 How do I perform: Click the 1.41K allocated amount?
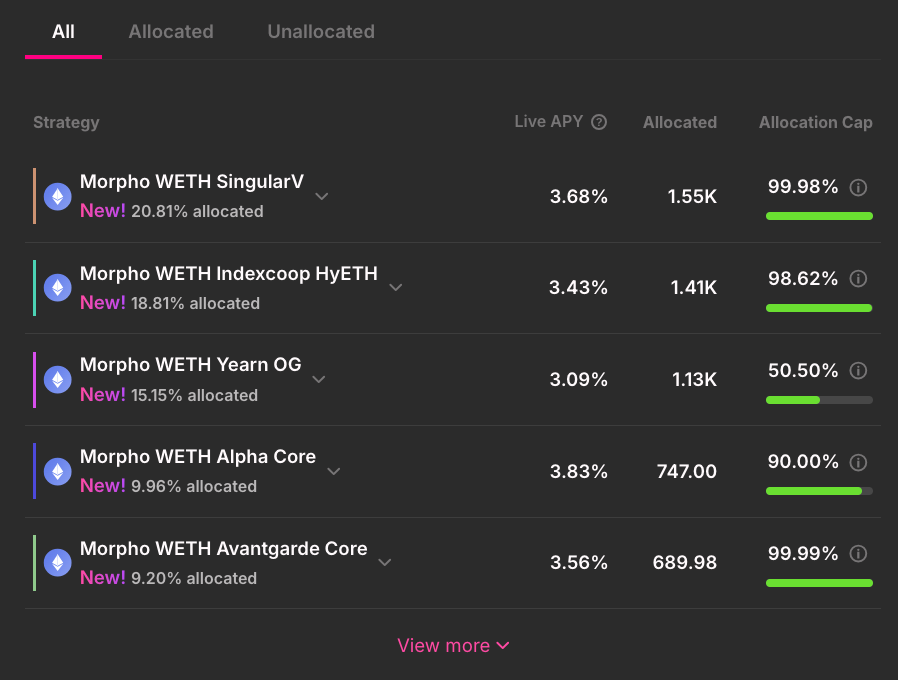tap(694, 288)
